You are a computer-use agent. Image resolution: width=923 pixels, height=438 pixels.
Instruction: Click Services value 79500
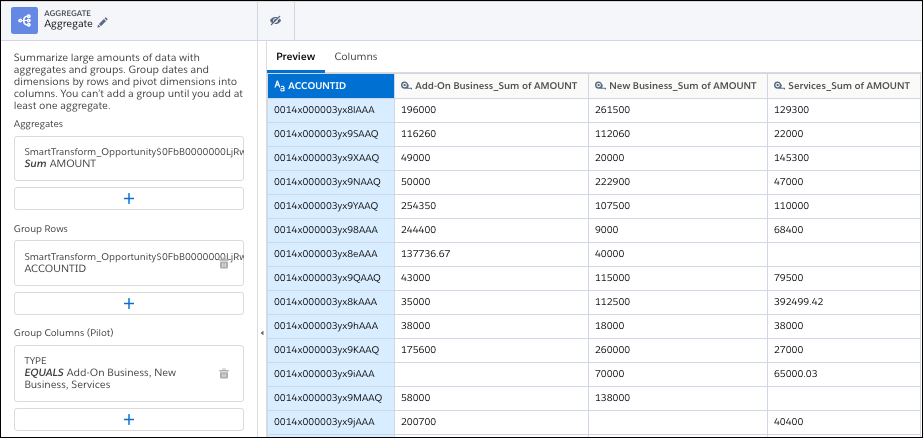pos(844,278)
